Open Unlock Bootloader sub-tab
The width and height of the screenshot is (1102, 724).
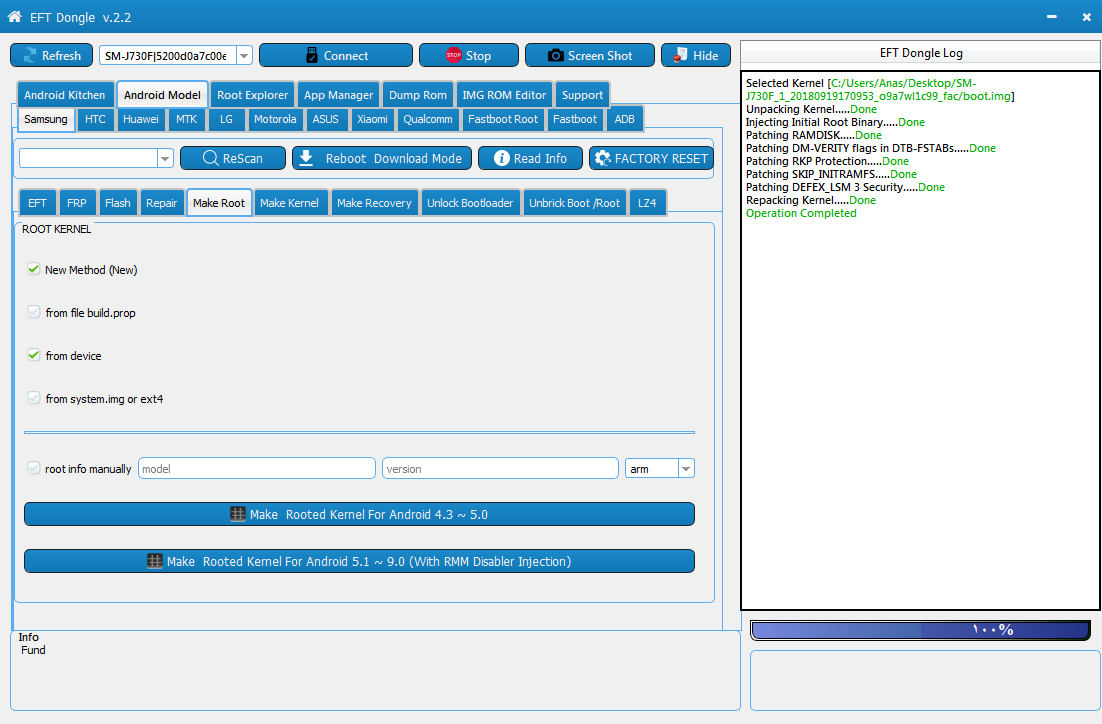coord(470,202)
